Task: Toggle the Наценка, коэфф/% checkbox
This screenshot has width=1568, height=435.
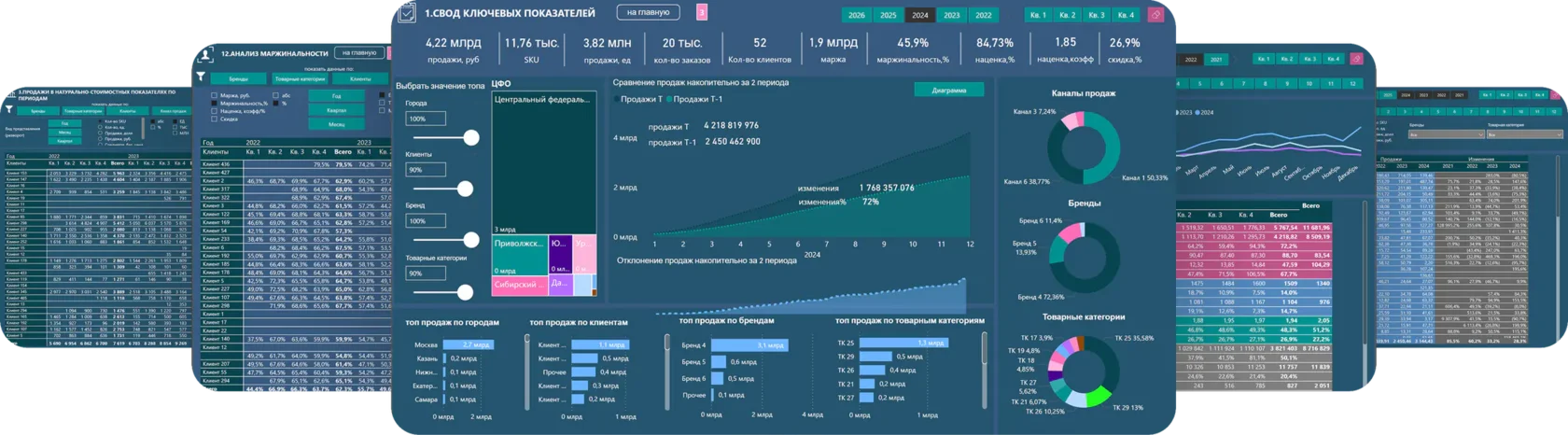Action: (x=214, y=111)
